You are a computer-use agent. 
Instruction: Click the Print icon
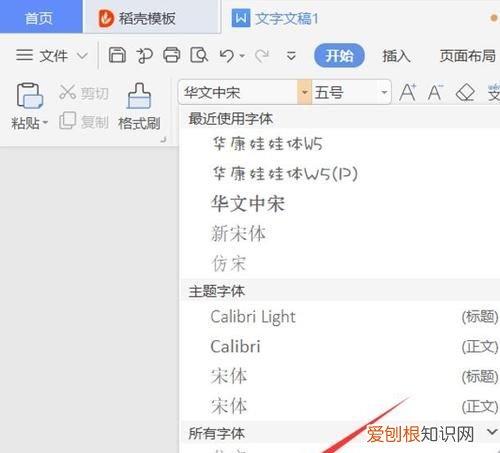(172, 55)
